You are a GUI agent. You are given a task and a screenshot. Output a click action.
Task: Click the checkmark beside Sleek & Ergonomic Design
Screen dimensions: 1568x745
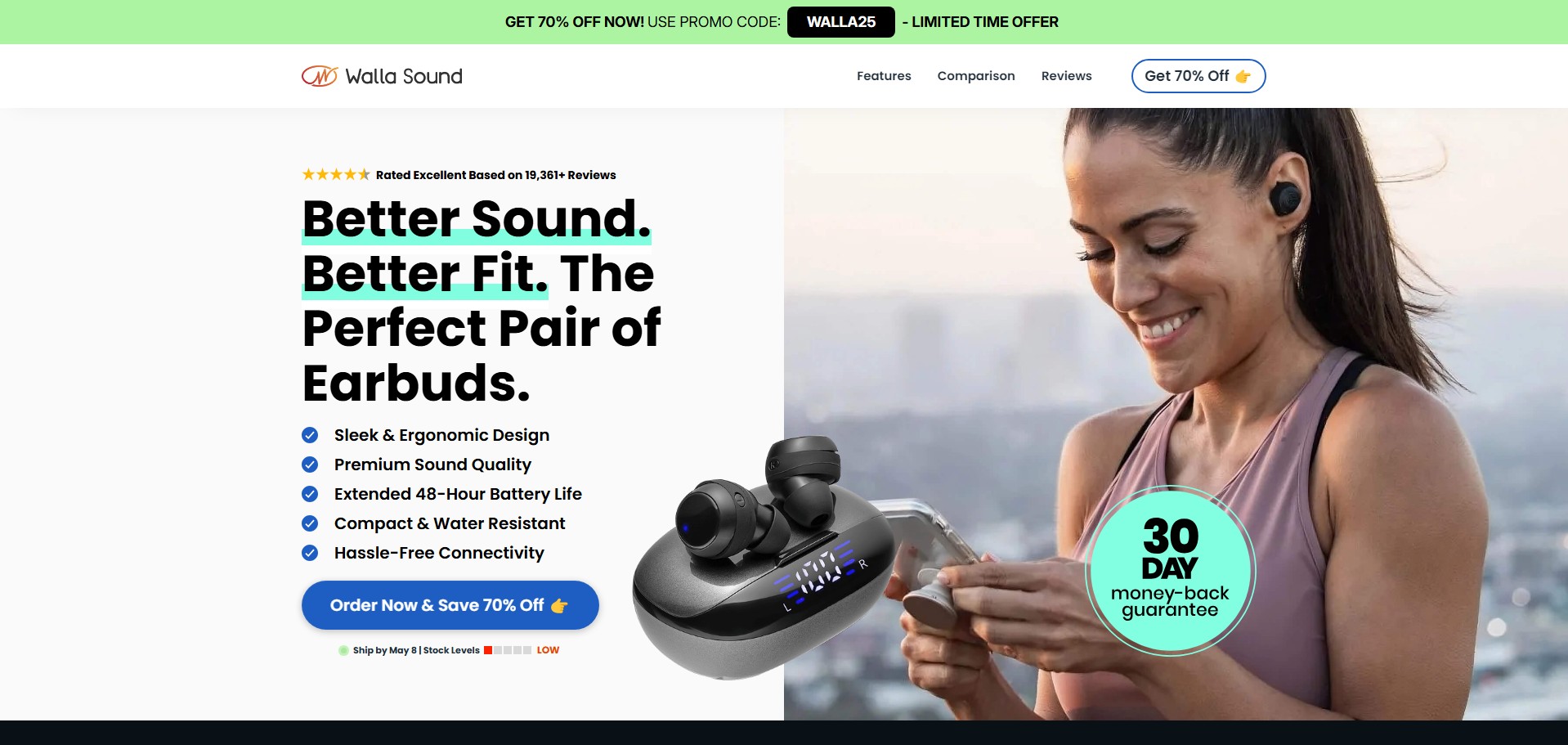[x=310, y=435]
